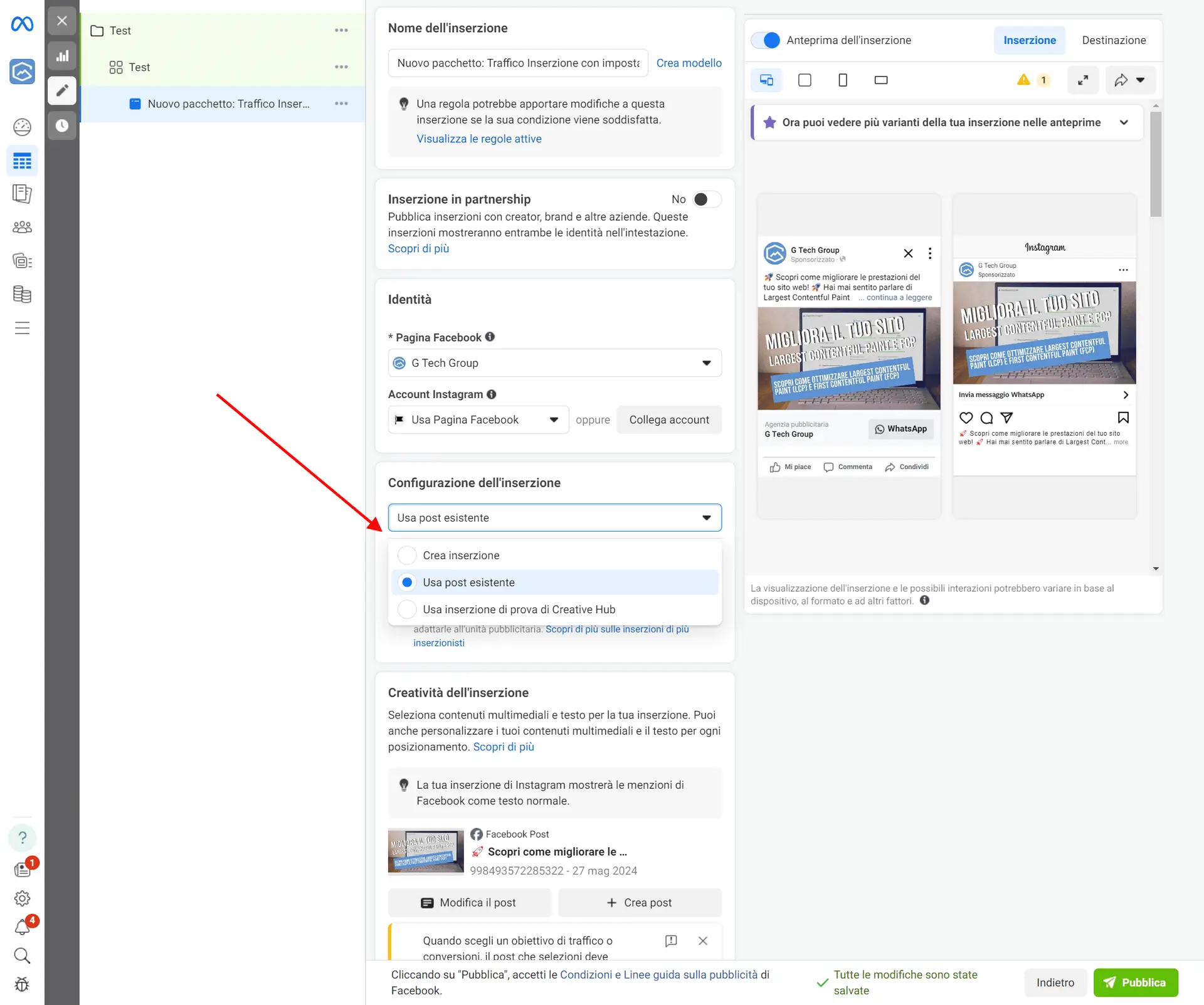Viewport: 1204px width, 1005px height.
Task: Enable Inserzione in partnership toggle
Action: (x=705, y=199)
